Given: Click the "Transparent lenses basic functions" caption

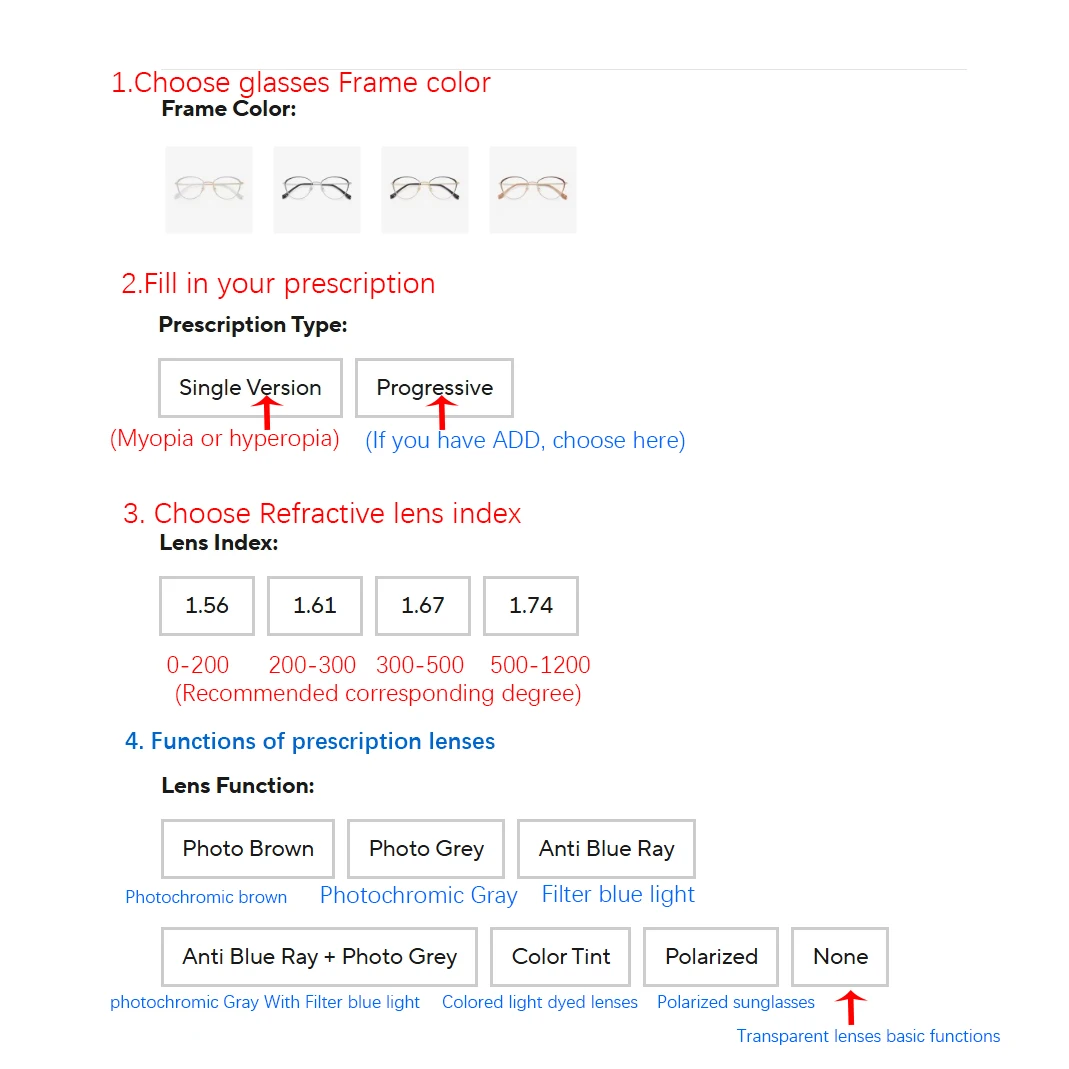Looking at the screenshot, I should coord(868,1036).
